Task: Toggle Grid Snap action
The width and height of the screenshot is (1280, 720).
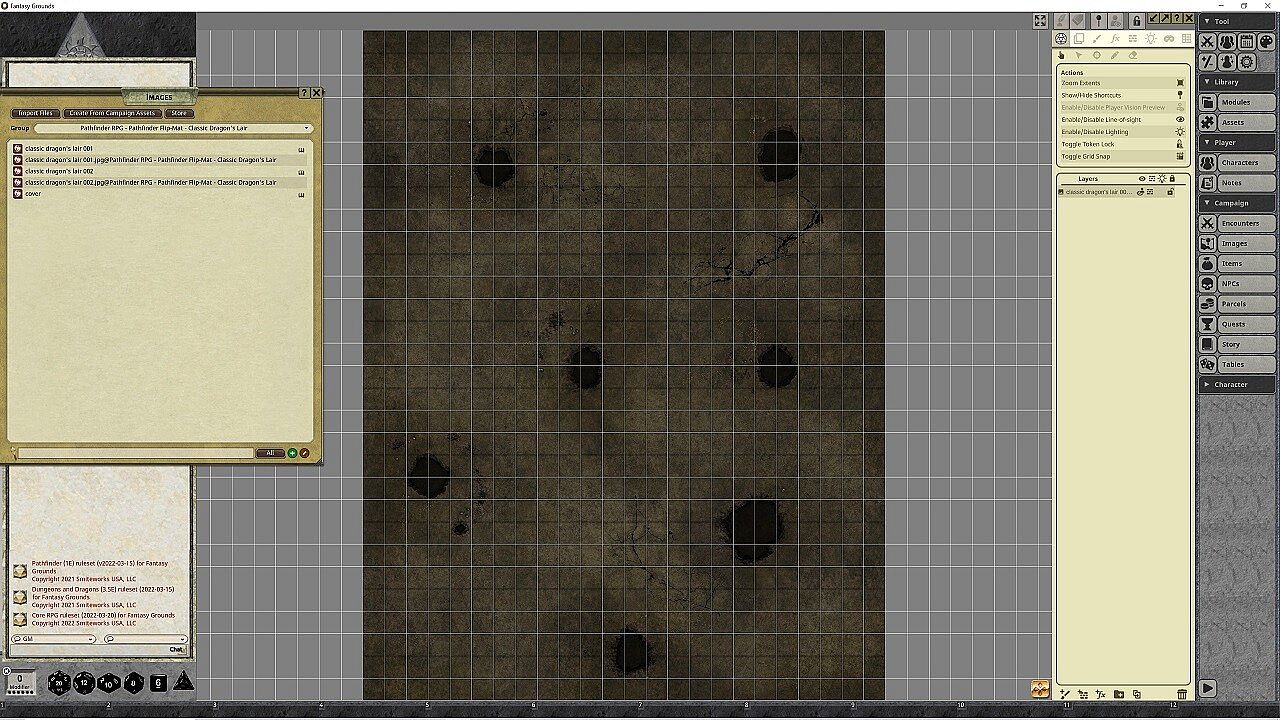Action: coord(1180,156)
